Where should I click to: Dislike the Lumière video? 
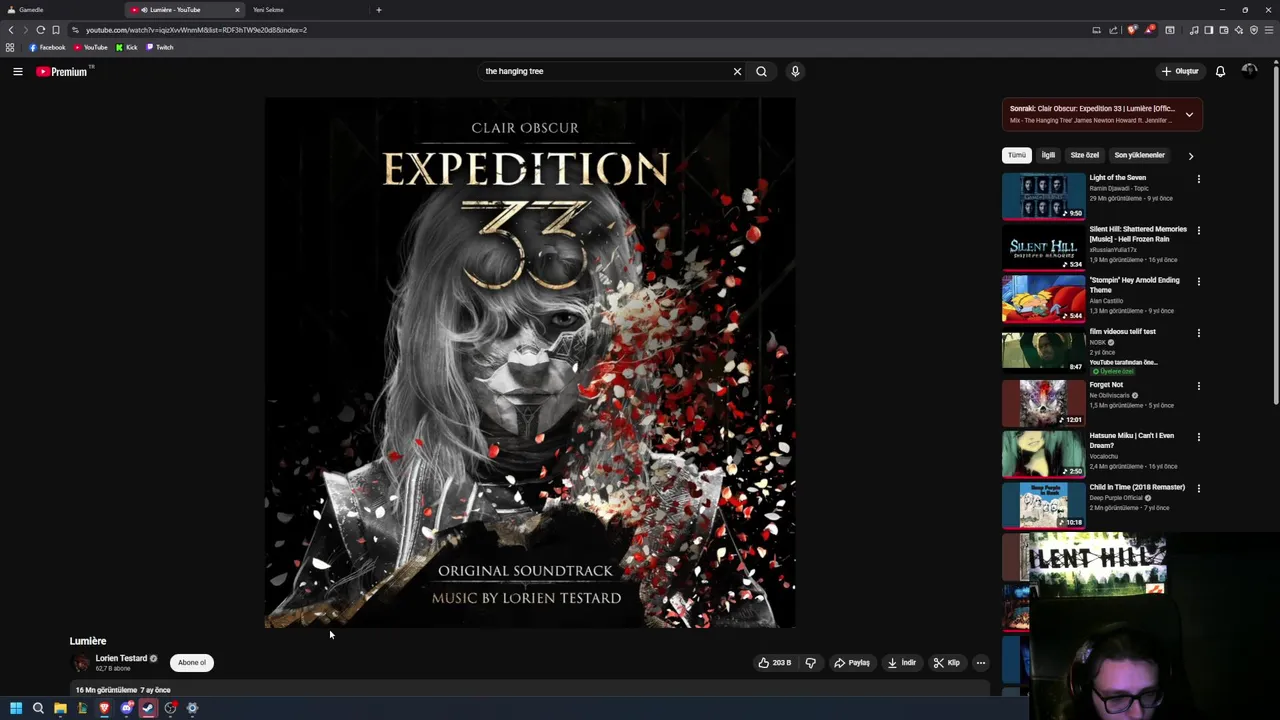[x=811, y=662]
